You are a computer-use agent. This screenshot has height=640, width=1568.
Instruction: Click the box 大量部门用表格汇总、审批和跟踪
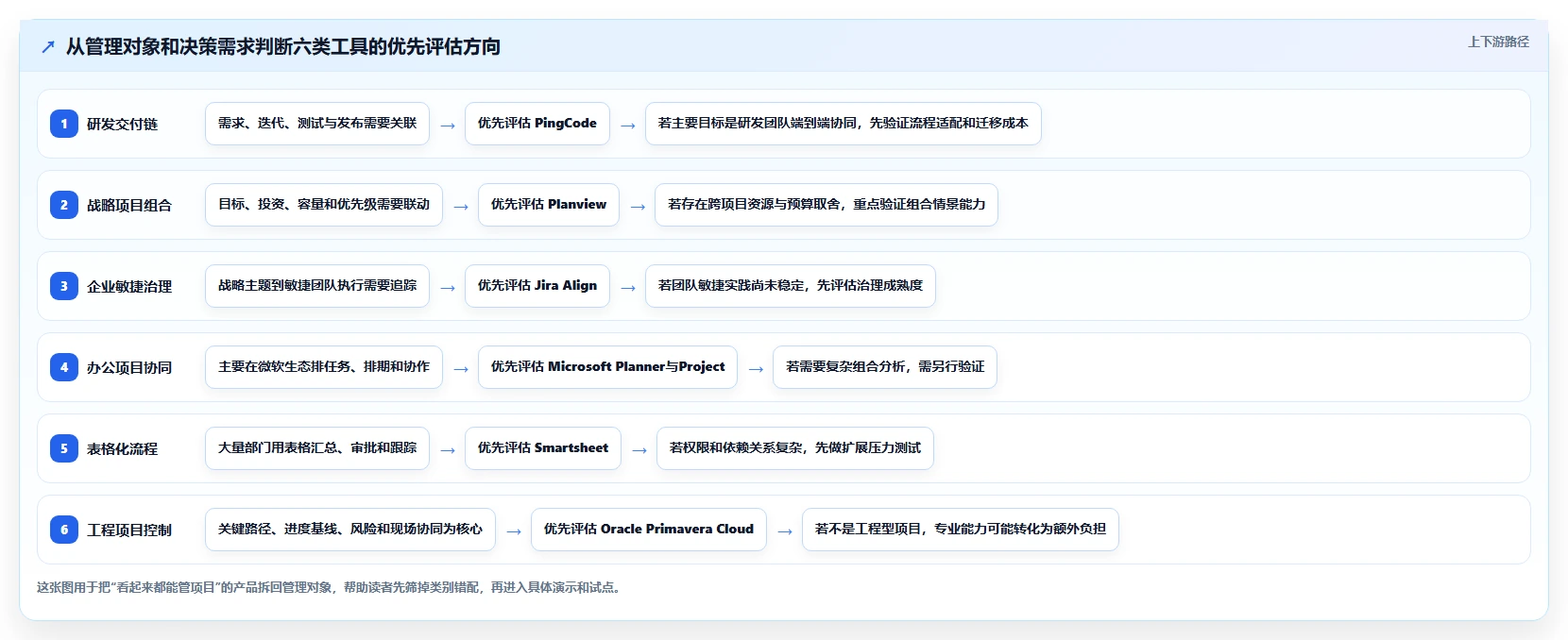(317, 448)
